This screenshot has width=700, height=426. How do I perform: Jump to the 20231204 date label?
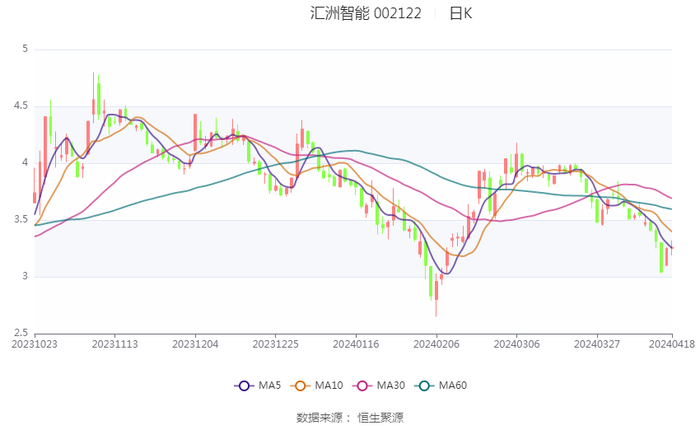[195, 342]
